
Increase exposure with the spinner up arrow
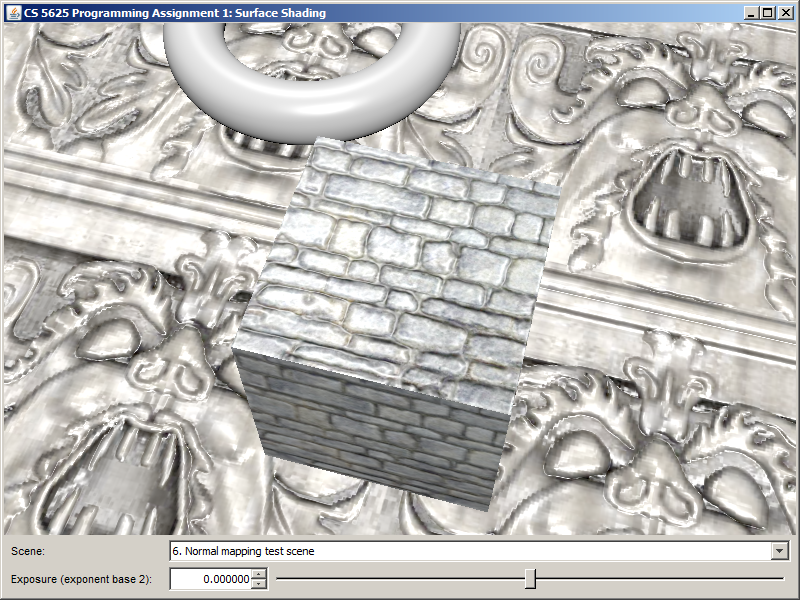(259, 574)
